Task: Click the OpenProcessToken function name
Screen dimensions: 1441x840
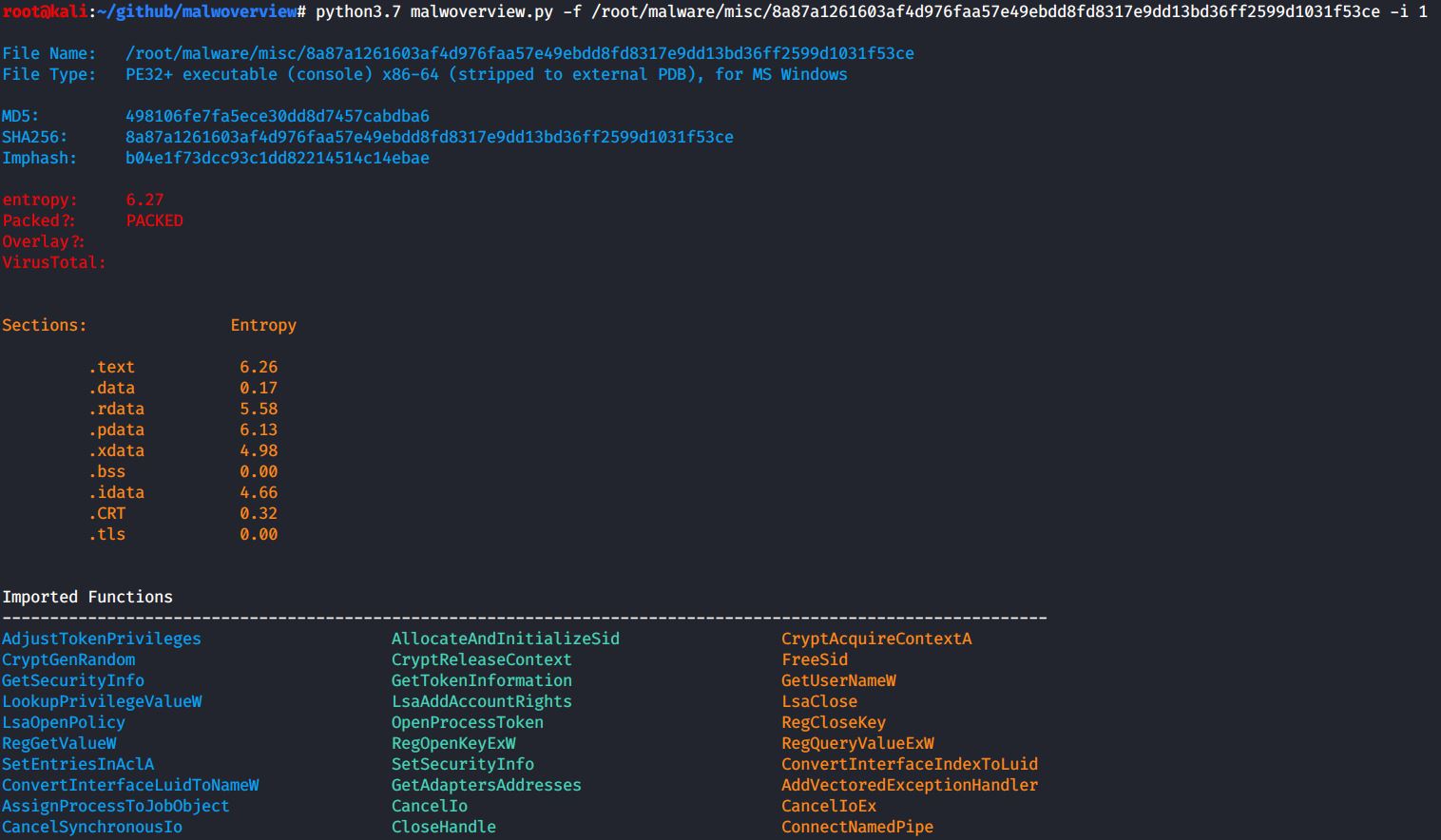Action: pos(468,722)
